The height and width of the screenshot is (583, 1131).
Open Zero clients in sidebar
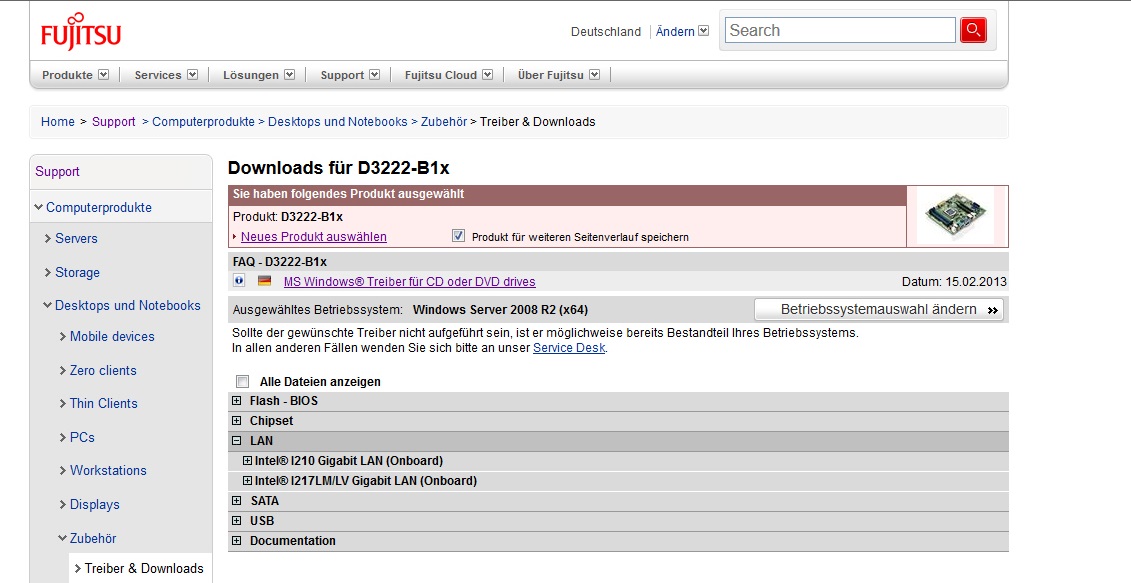click(103, 371)
